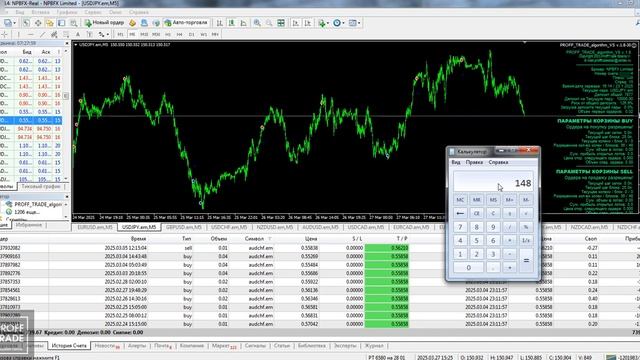This screenshot has height=360, width=640.
Task: Open the GBPUSD.em,M5 chart tab
Action: tap(184, 227)
